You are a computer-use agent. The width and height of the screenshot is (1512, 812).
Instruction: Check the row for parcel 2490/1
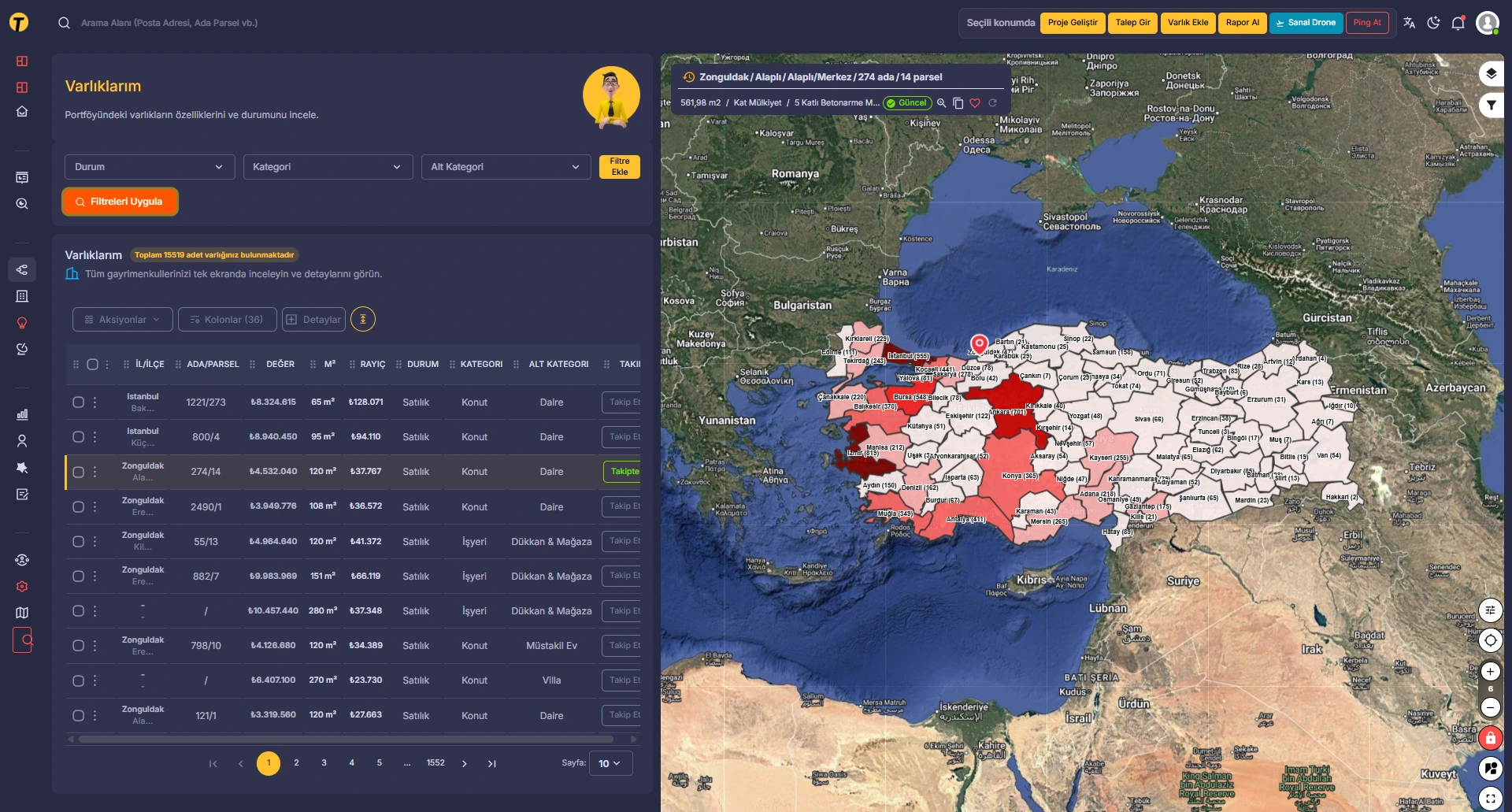click(78, 507)
